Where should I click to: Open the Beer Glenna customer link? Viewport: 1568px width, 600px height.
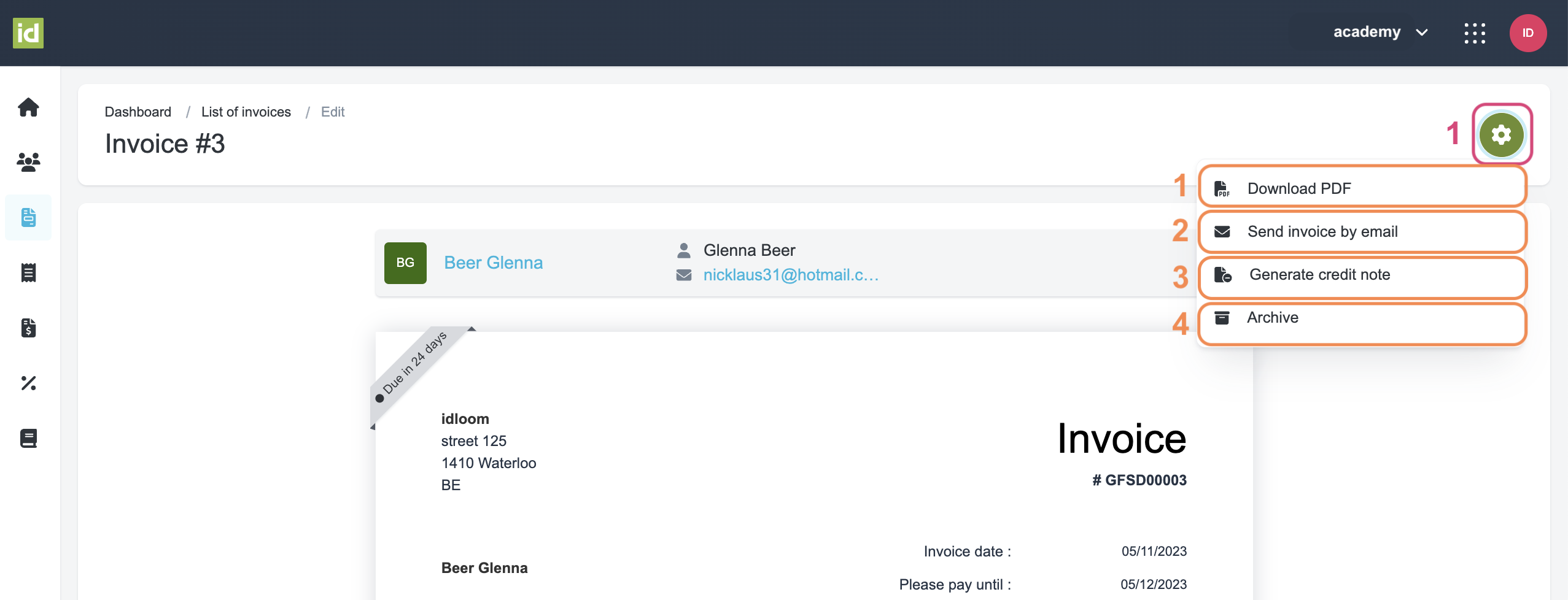[493, 263]
